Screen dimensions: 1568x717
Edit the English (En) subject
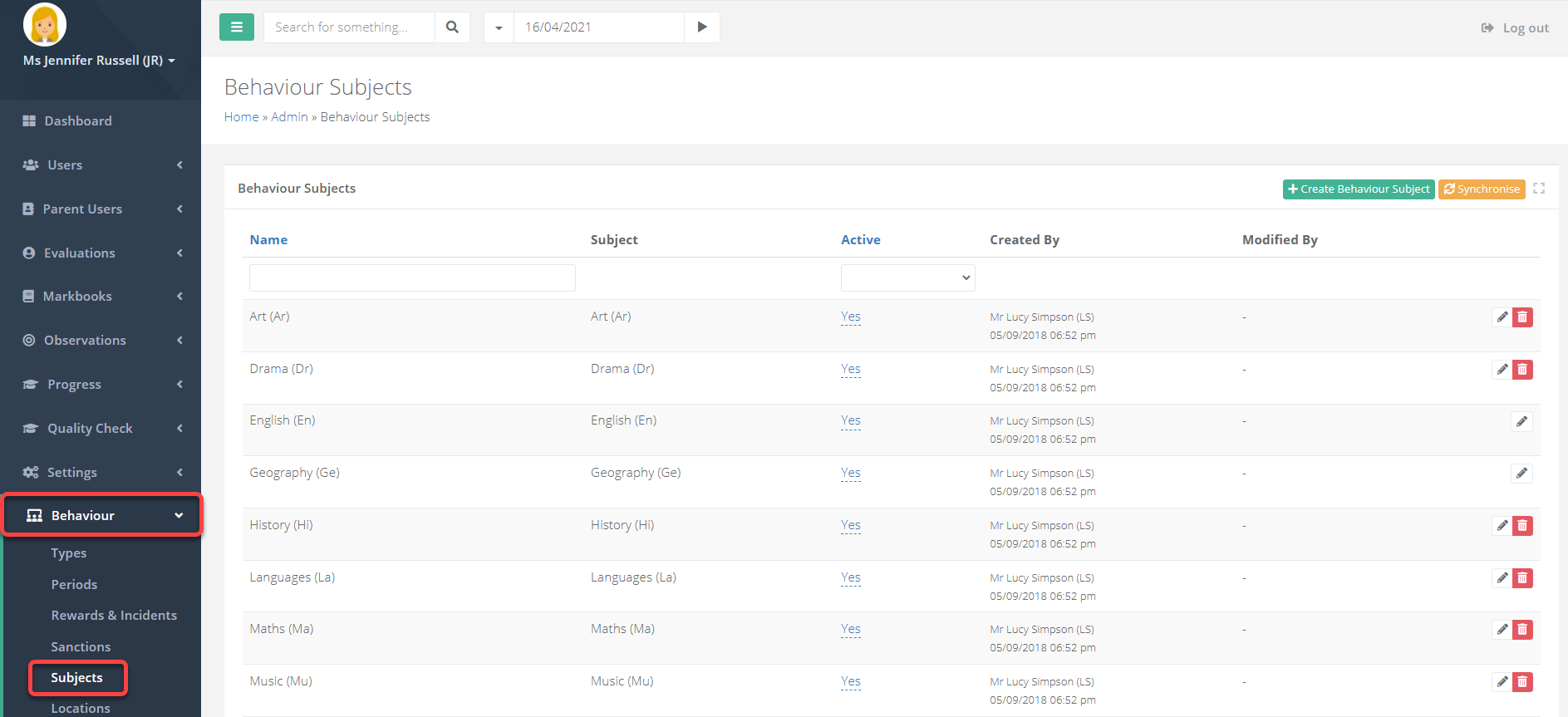[x=1521, y=422]
